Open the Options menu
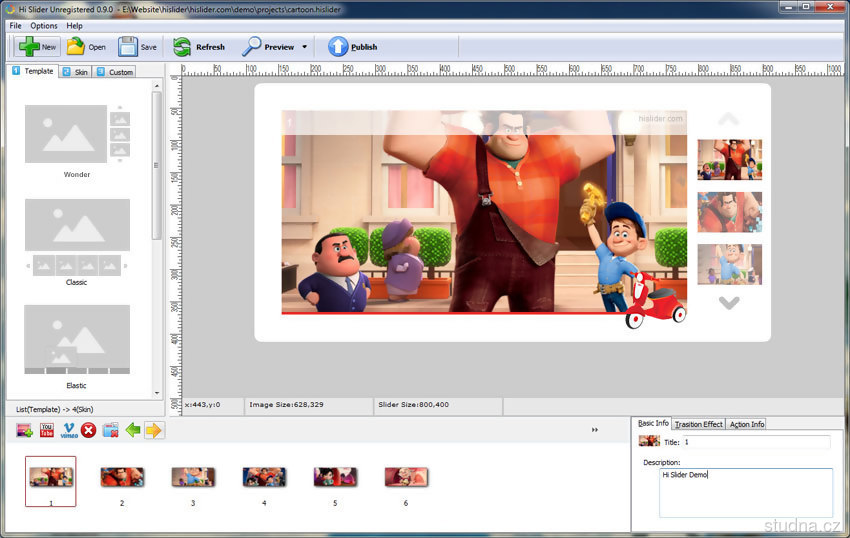The image size is (850, 538). tap(44, 25)
